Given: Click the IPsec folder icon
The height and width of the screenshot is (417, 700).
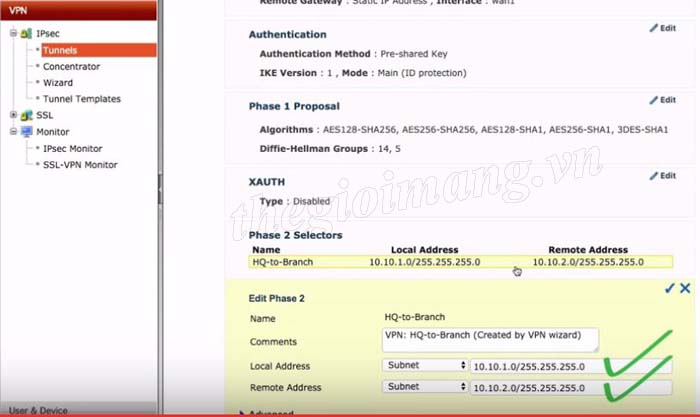Looking at the screenshot, I should tap(26, 33).
